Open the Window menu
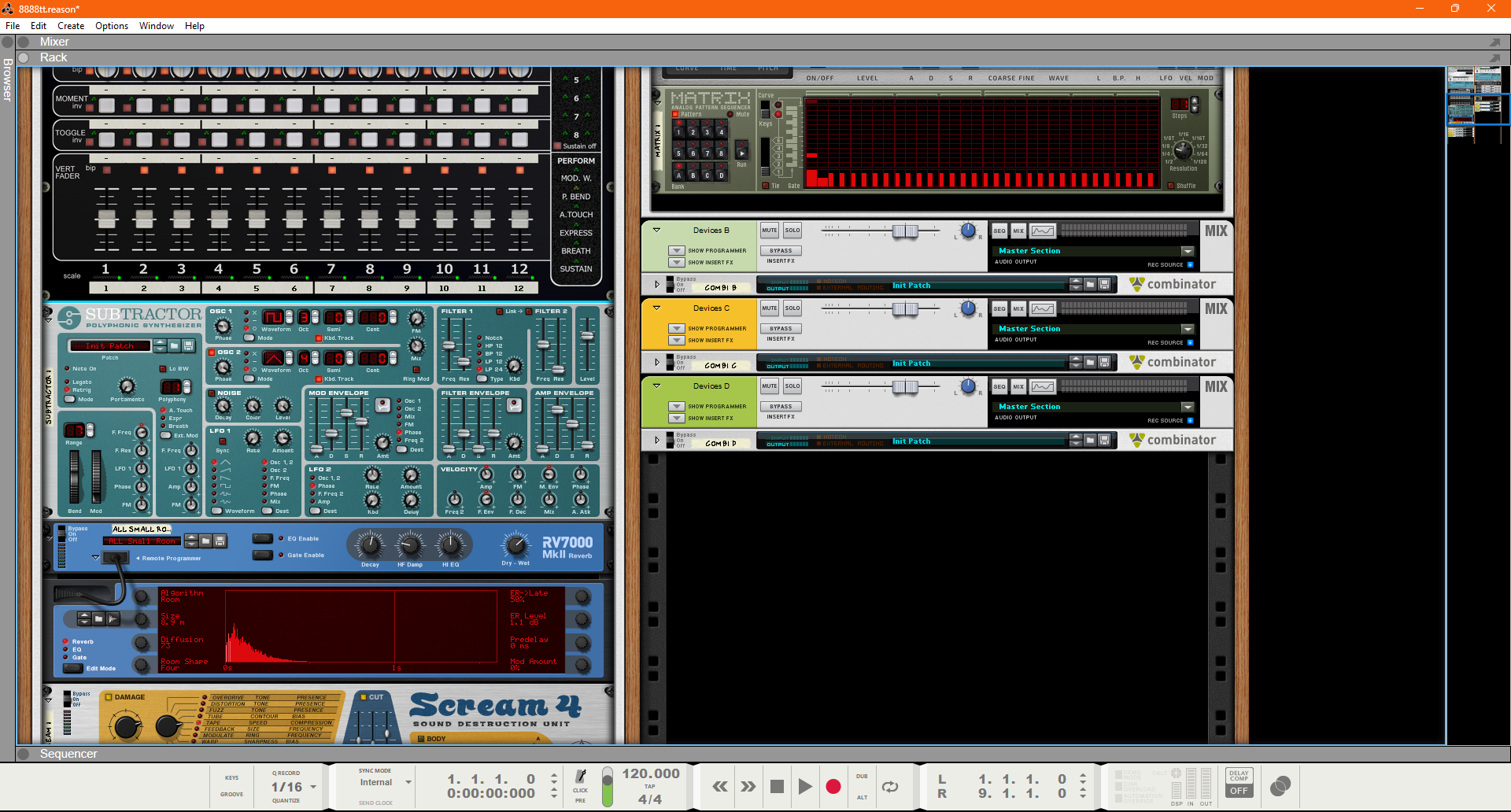The height and width of the screenshot is (812, 1511). (157, 26)
